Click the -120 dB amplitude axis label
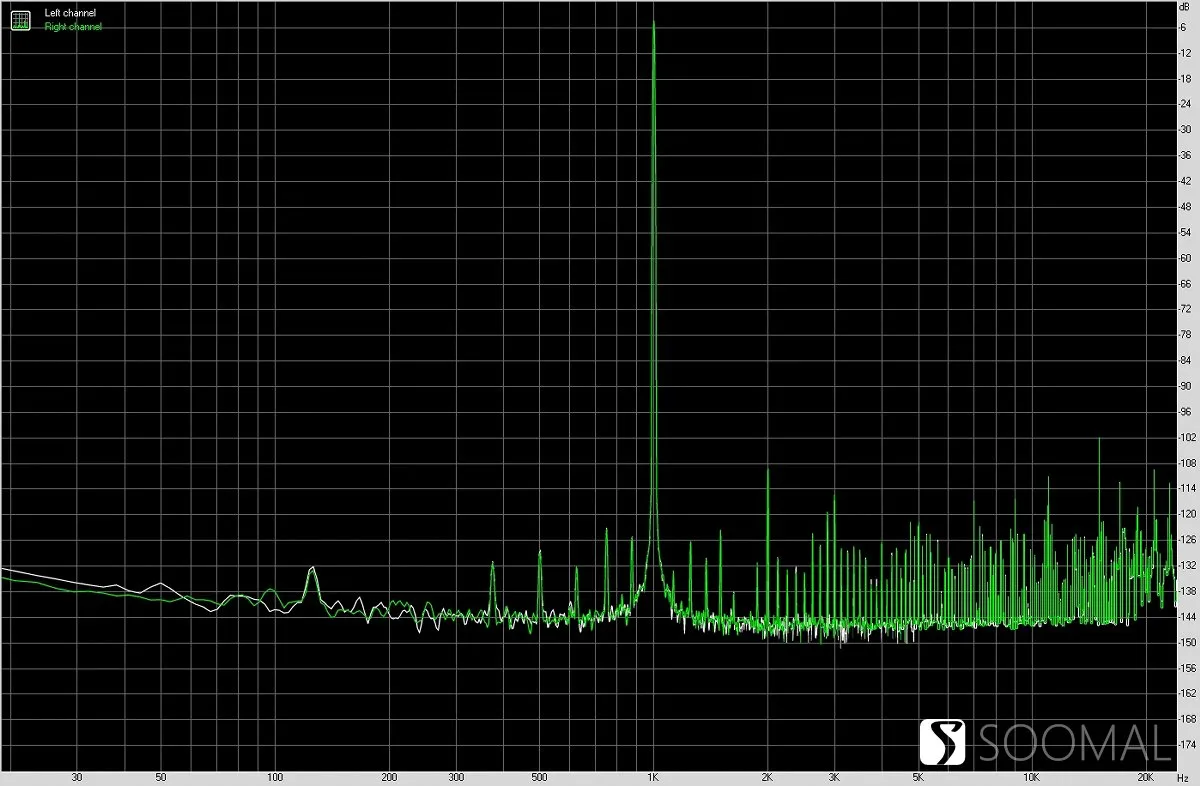 1187,514
